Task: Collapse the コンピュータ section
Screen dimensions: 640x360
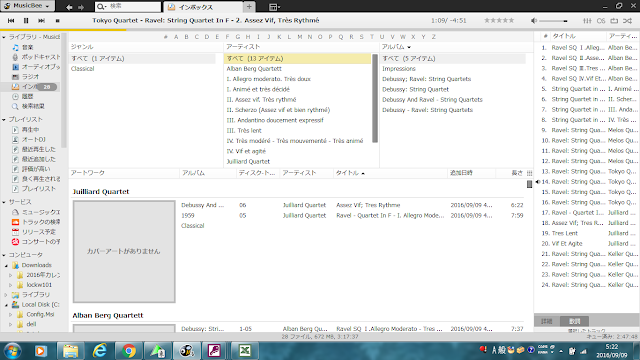Action: 4,255
